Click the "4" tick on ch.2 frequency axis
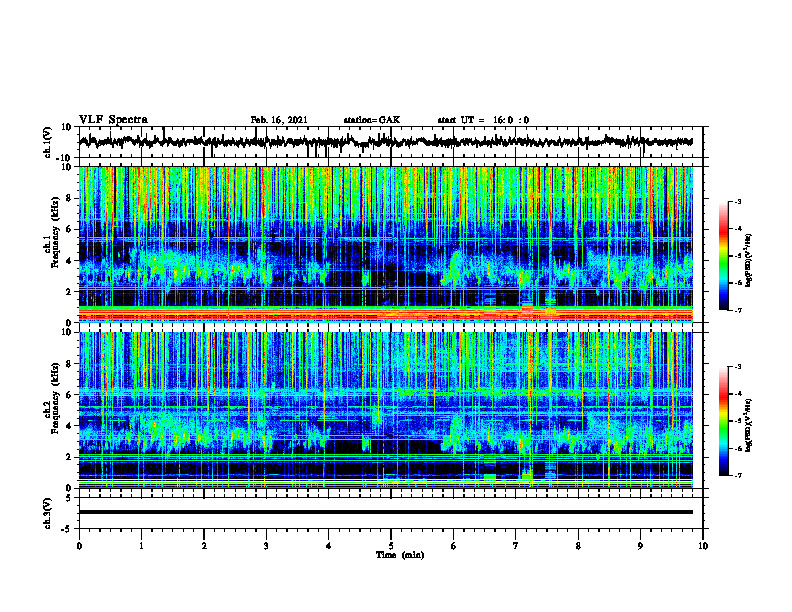Image resolution: width=792 pixels, height=612 pixels. [69, 426]
